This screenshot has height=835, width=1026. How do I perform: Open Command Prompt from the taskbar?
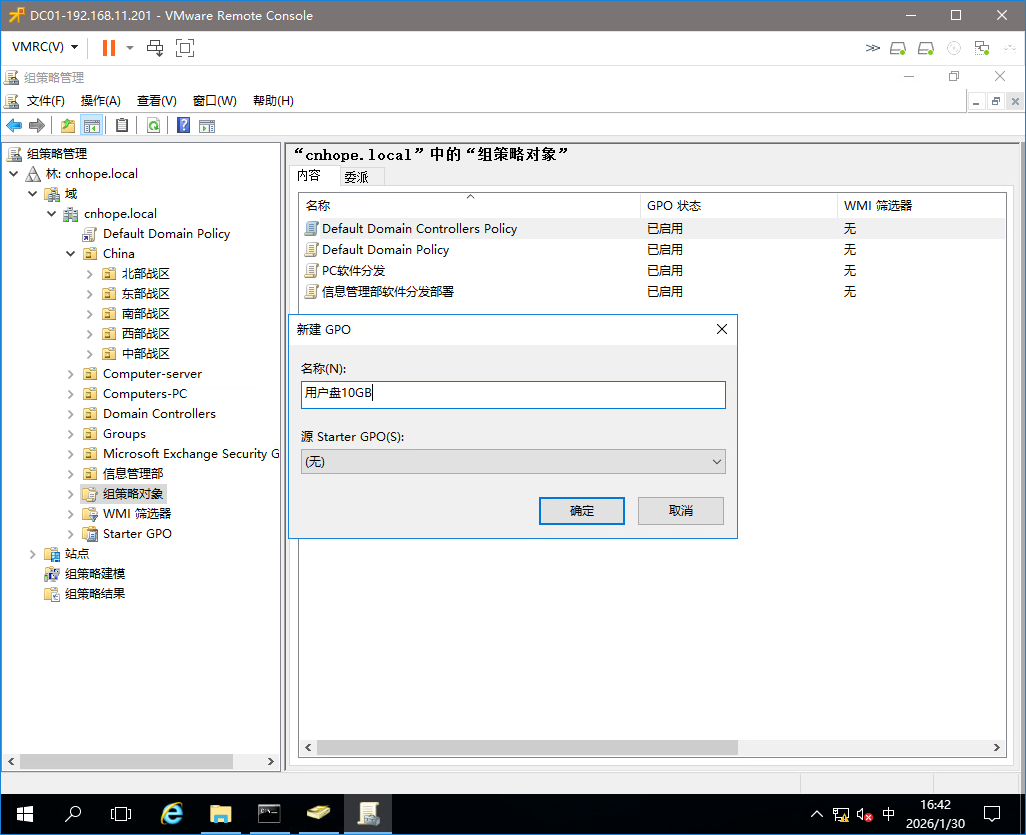(x=269, y=814)
